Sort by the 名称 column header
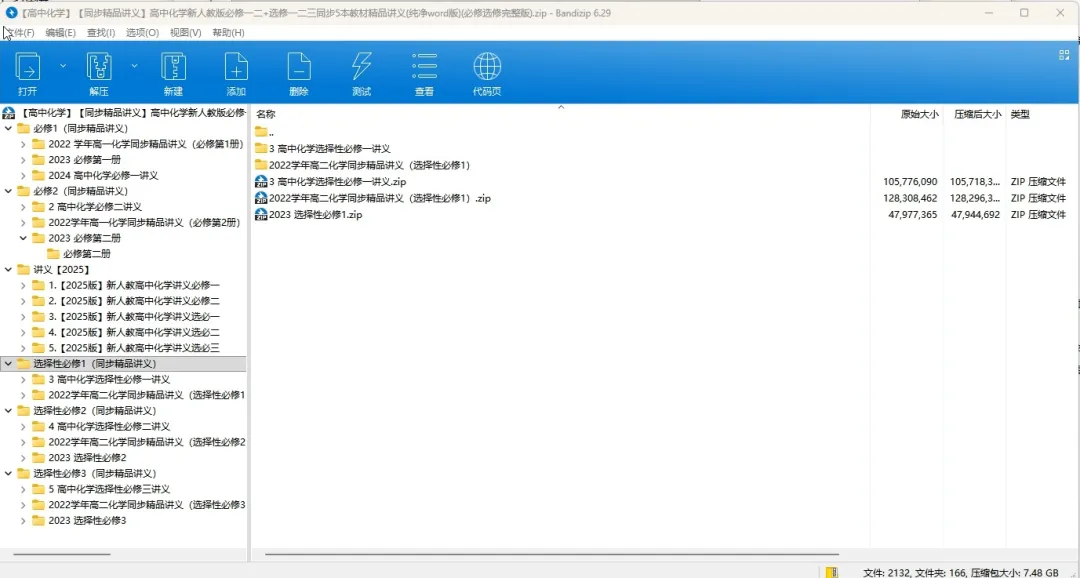 click(x=266, y=114)
